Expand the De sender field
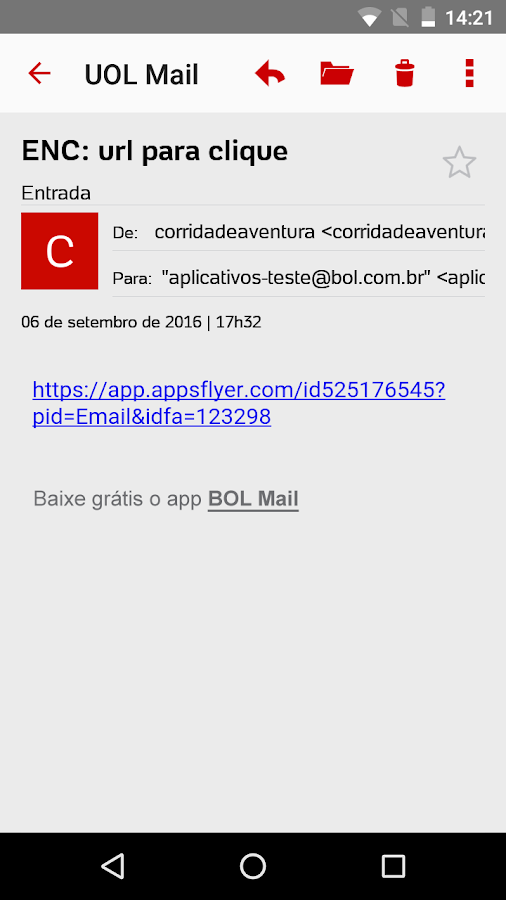The image size is (506, 900). pos(298,232)
